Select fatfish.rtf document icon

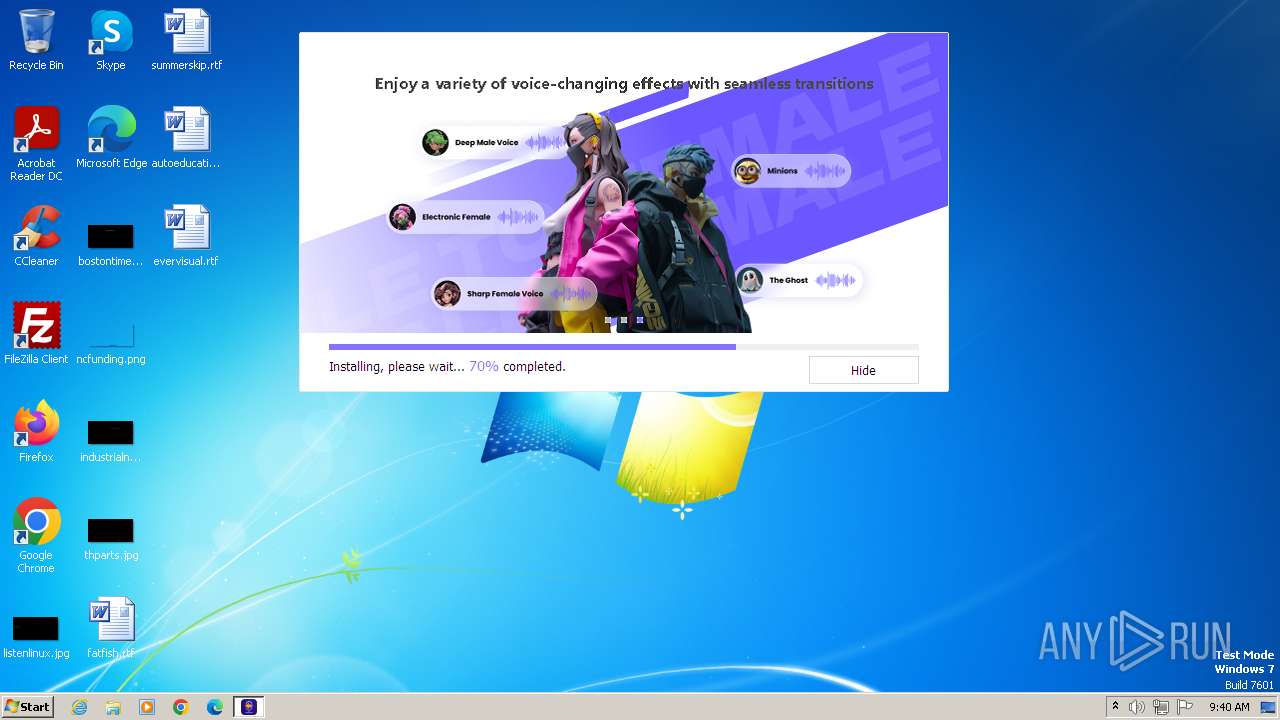(111, 628)
